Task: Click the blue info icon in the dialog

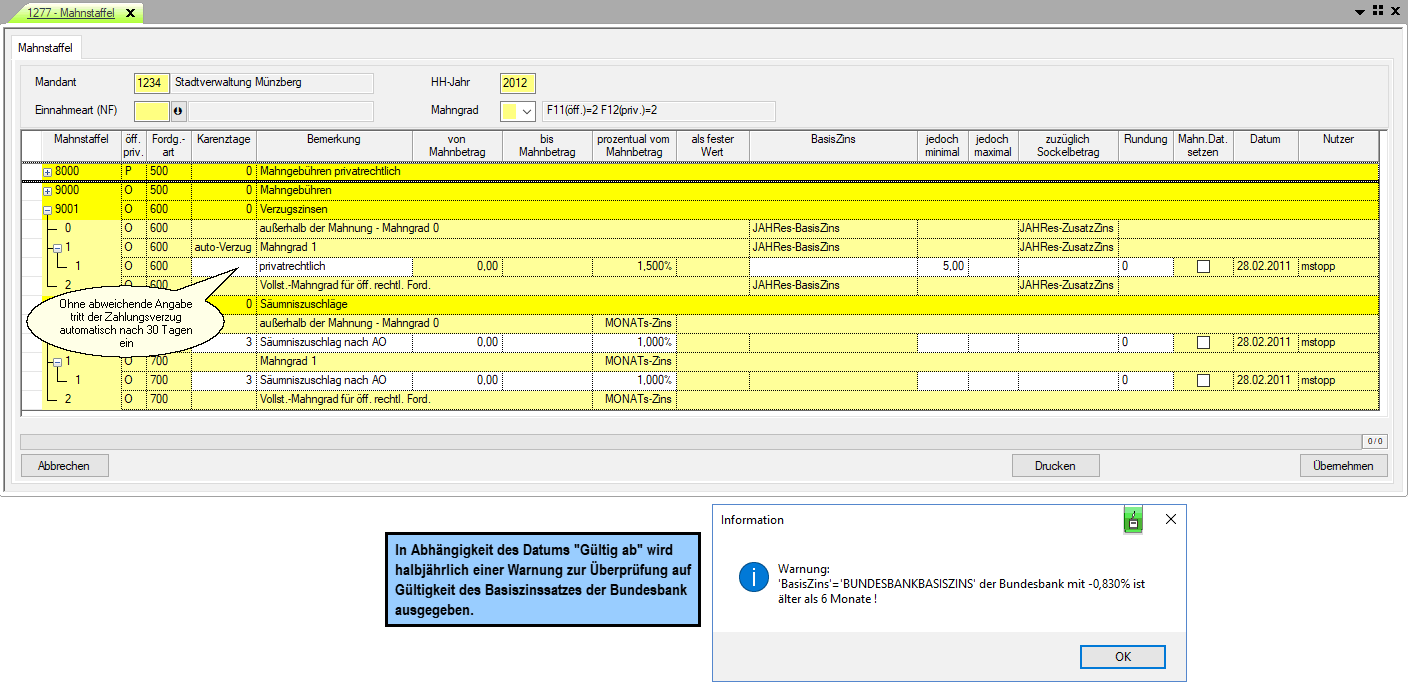Action: coord(752,577)
